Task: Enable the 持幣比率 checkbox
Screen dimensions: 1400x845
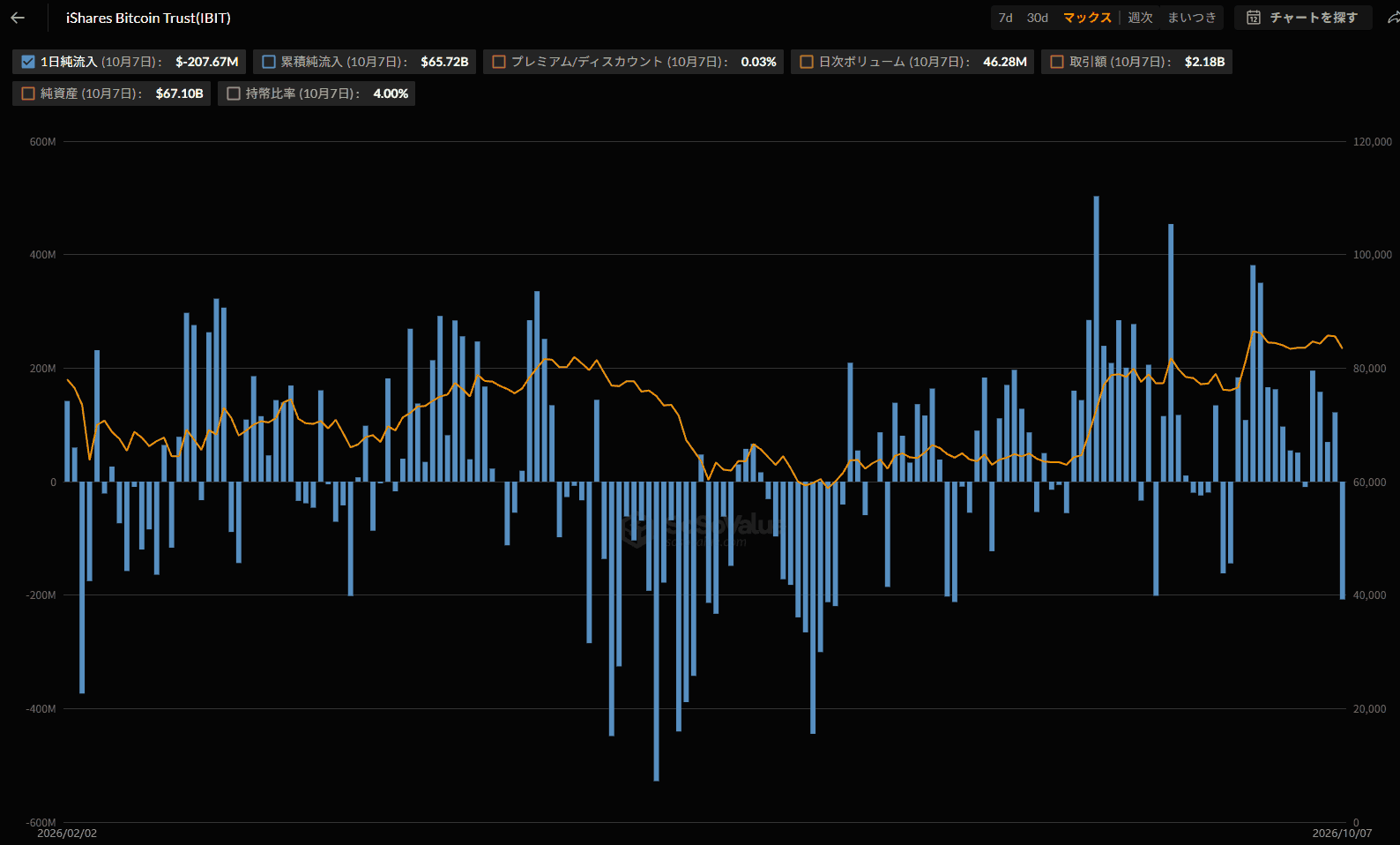Action: tap(234, 93)
